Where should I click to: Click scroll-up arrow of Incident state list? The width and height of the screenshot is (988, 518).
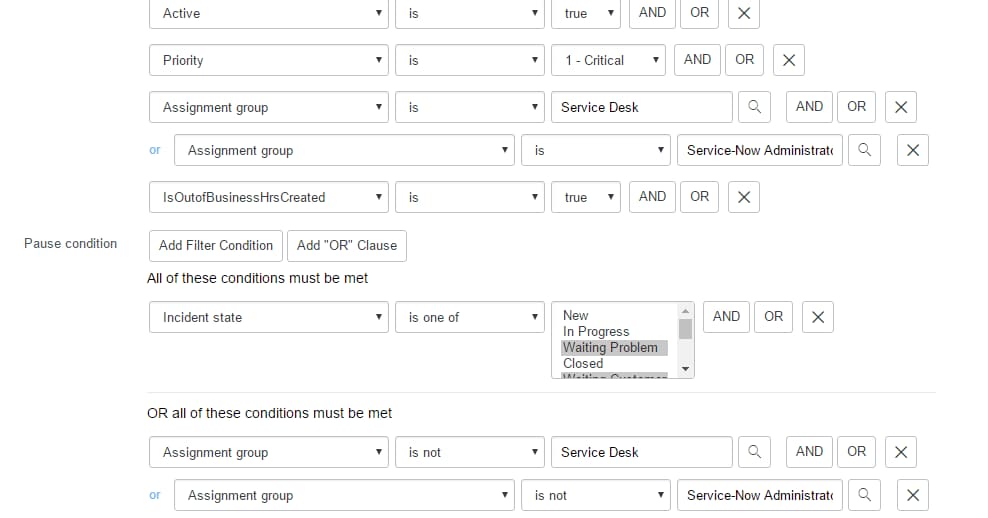[686, 311]
